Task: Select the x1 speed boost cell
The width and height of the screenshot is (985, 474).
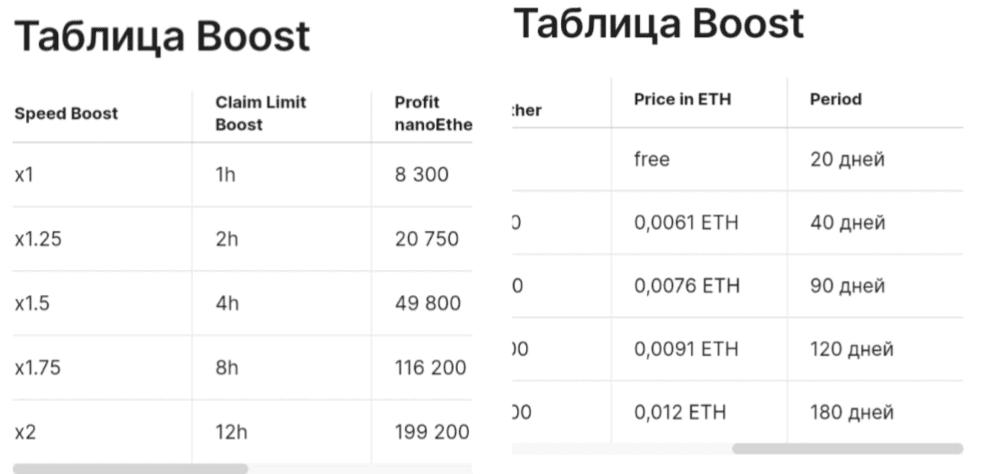Action: [25, 175]
